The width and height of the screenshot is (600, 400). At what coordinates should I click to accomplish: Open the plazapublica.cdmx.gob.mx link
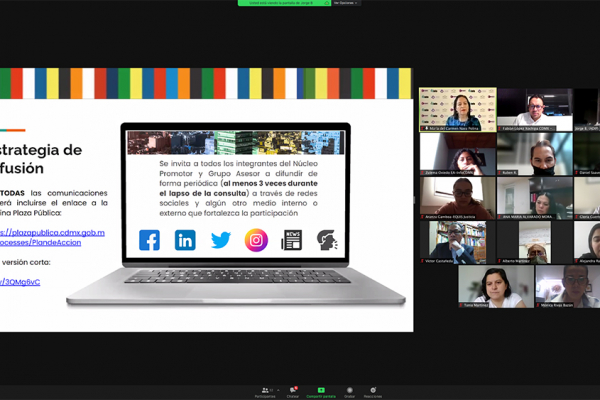point(52,237)
